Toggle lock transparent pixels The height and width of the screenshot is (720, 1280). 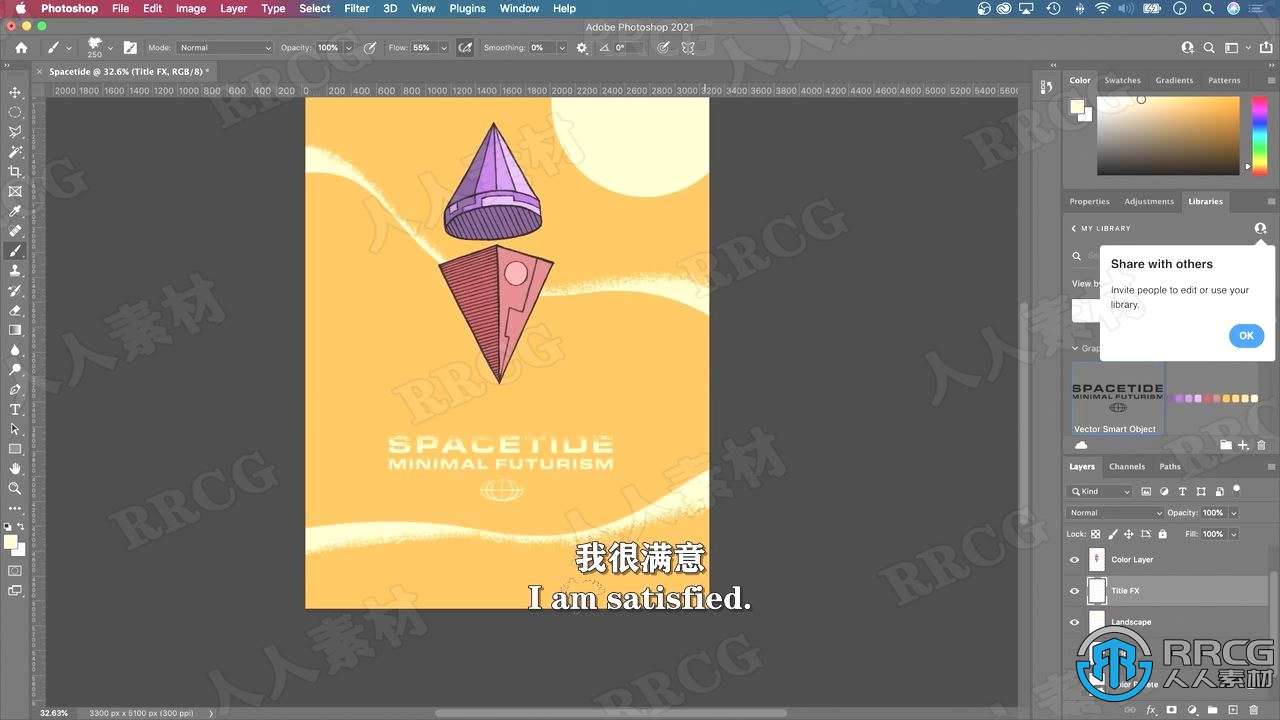pos(1095,534)
